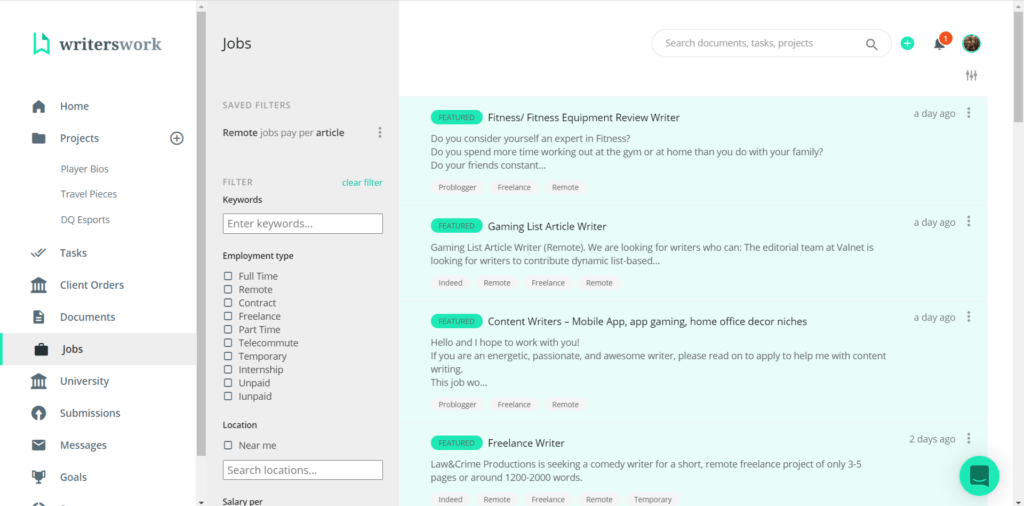1024x506 pixels.
Task: Click the Search locations input field
Action: pyautogui.click(x=303, y=470)
